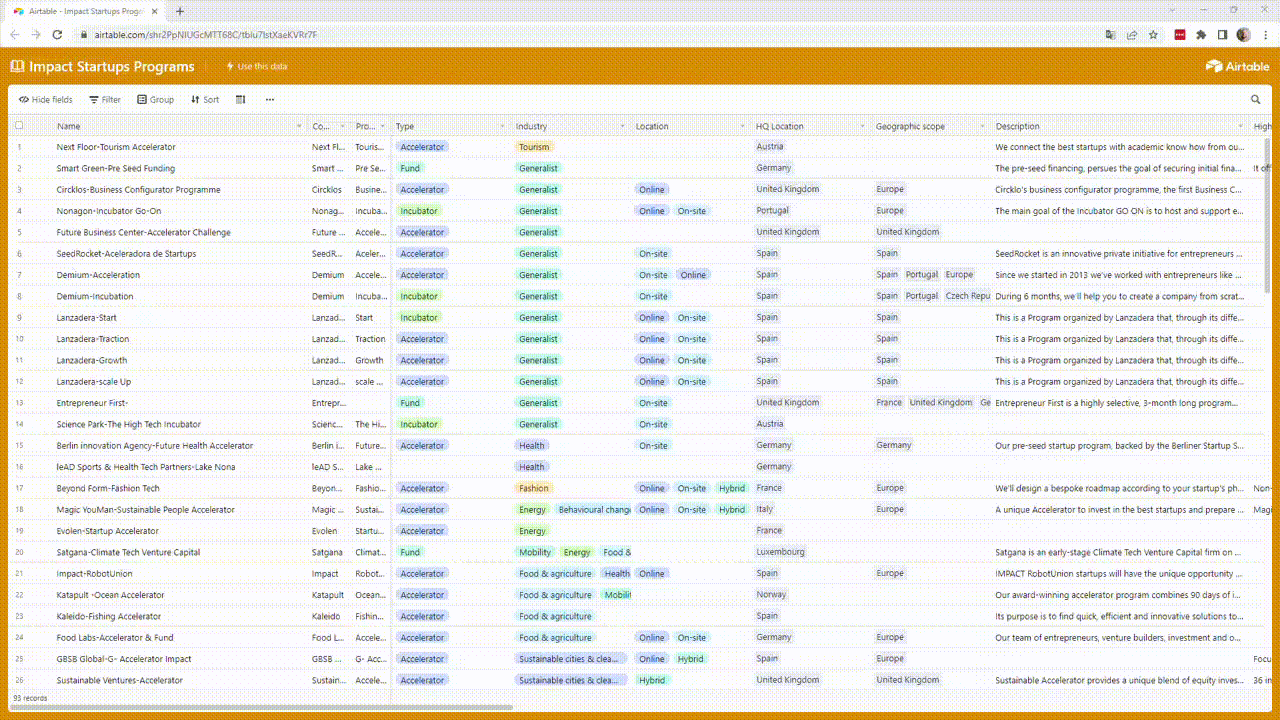The height and width of the screenshot is (720, 1280).
Task: Open the Description column dropdown arrow
Action: 1243,127
